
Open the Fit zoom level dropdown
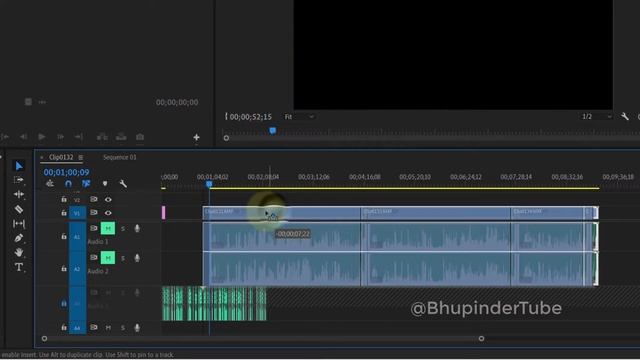300,117
